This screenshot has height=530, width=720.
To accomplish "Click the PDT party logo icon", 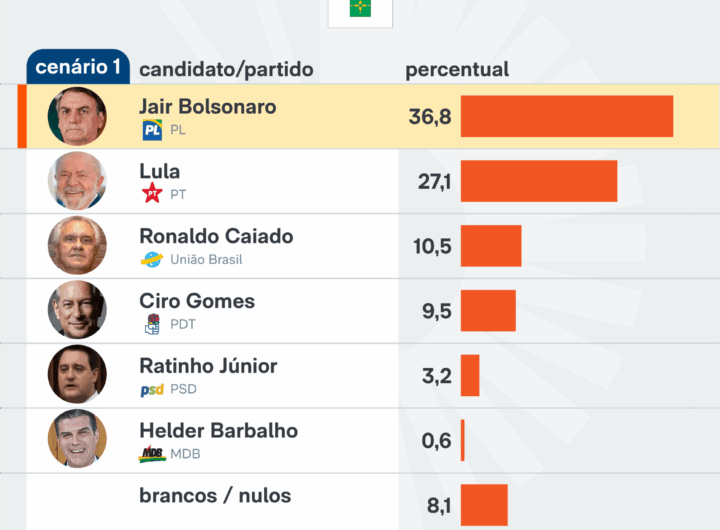I will point(152,324).
